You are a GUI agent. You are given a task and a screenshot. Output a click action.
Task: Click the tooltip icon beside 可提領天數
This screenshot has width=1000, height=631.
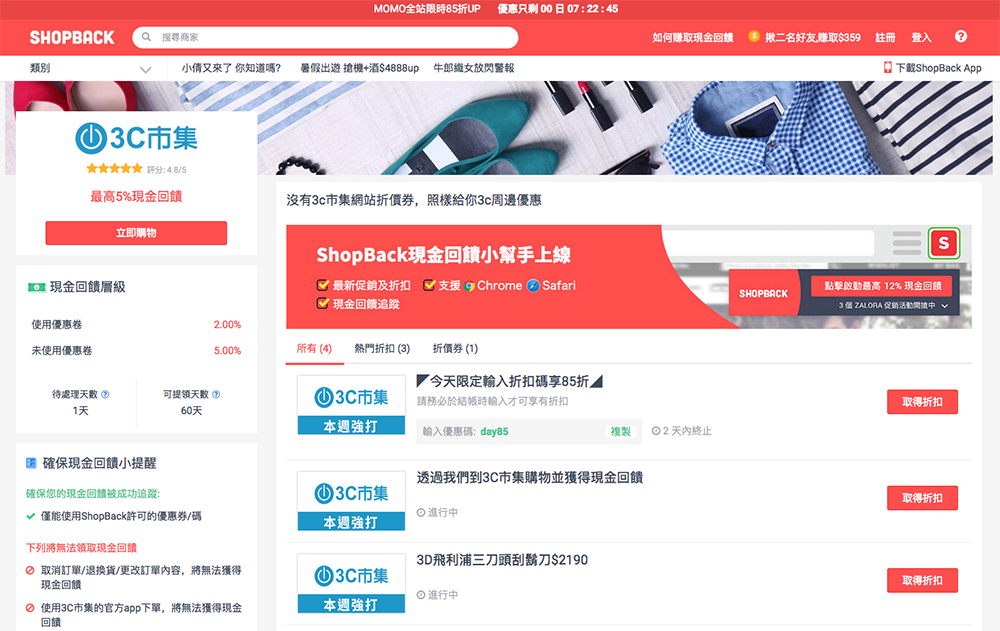(x=216, y=394)
